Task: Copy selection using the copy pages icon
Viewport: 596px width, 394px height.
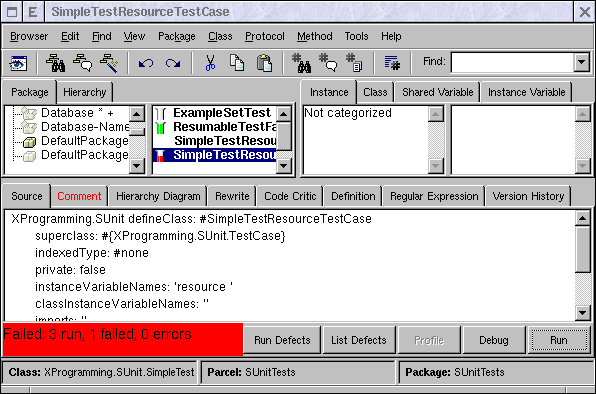Action: pos(237,63)
